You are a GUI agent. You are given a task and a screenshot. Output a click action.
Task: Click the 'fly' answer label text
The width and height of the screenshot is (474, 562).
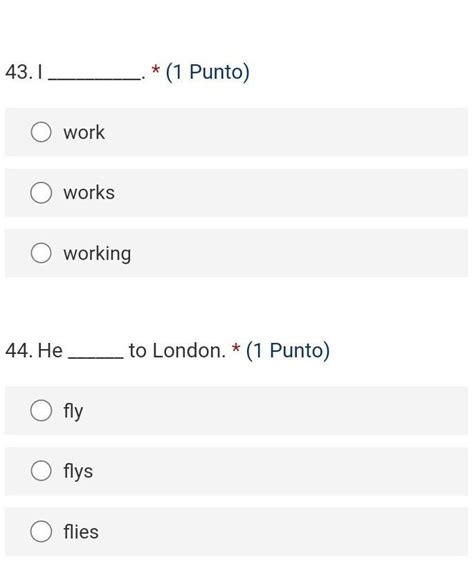click(x=73, y=411)
